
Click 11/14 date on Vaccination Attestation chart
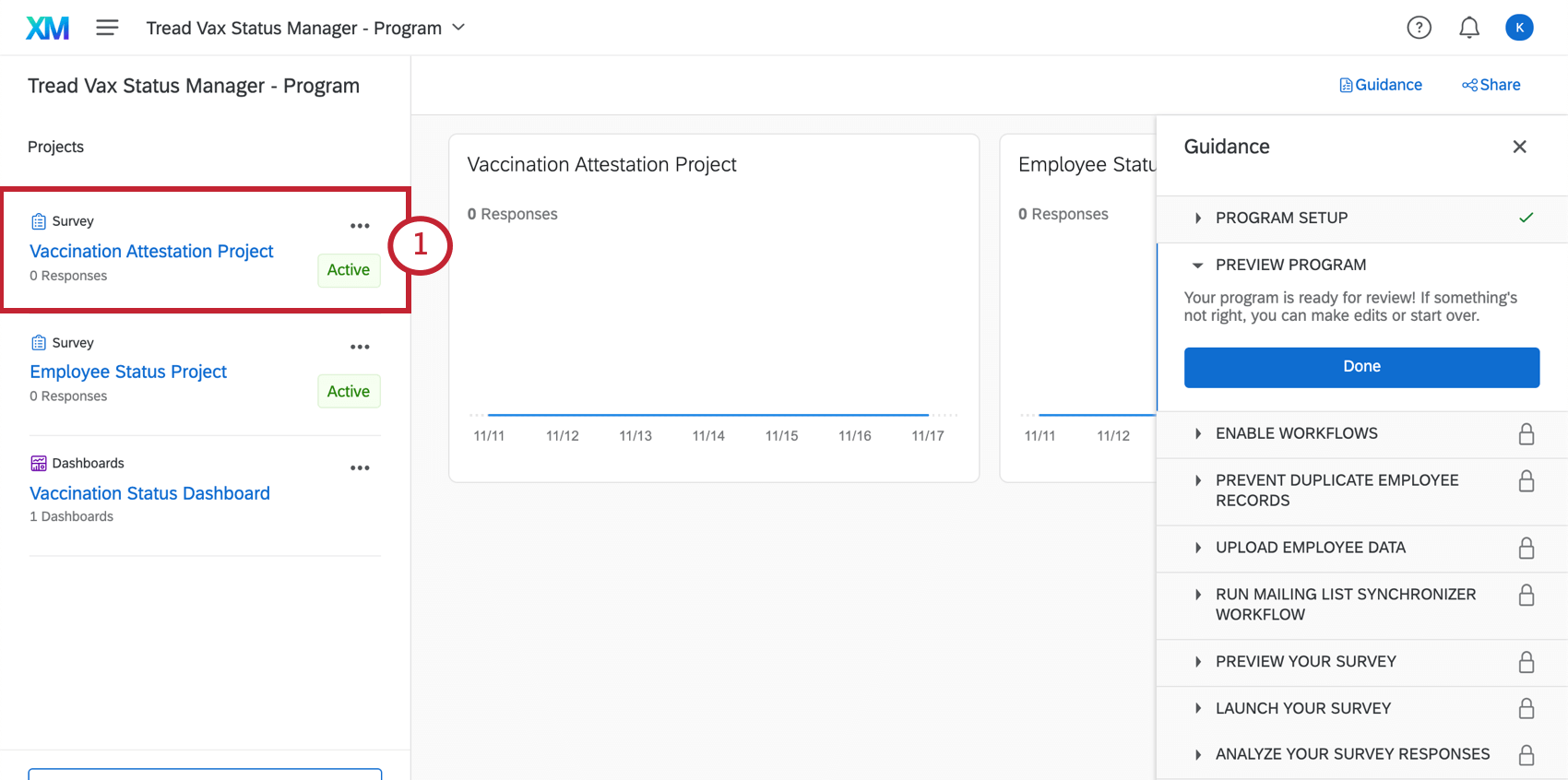(708, 436)
